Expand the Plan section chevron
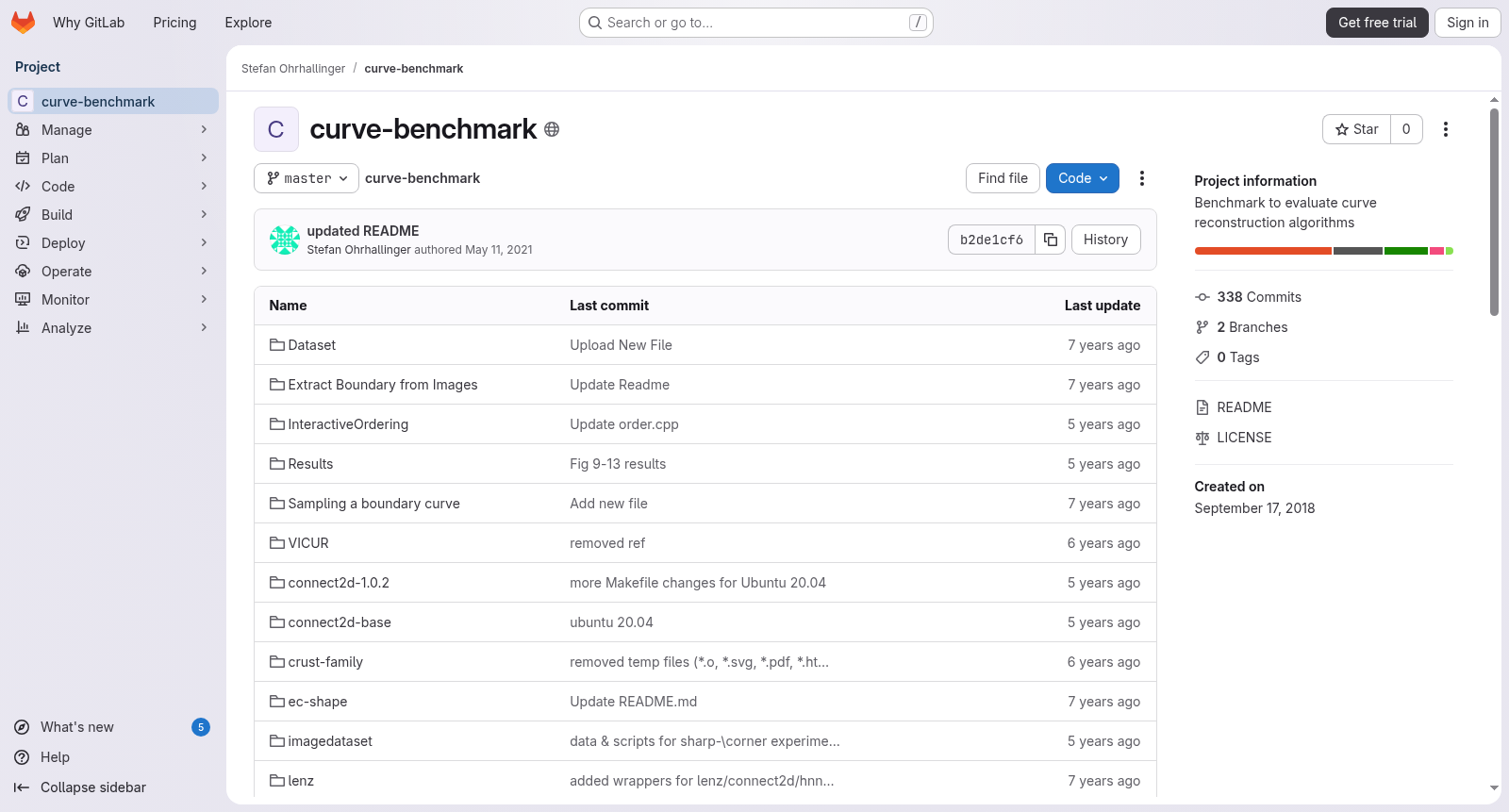1509x812 pixels. point(204,158)
